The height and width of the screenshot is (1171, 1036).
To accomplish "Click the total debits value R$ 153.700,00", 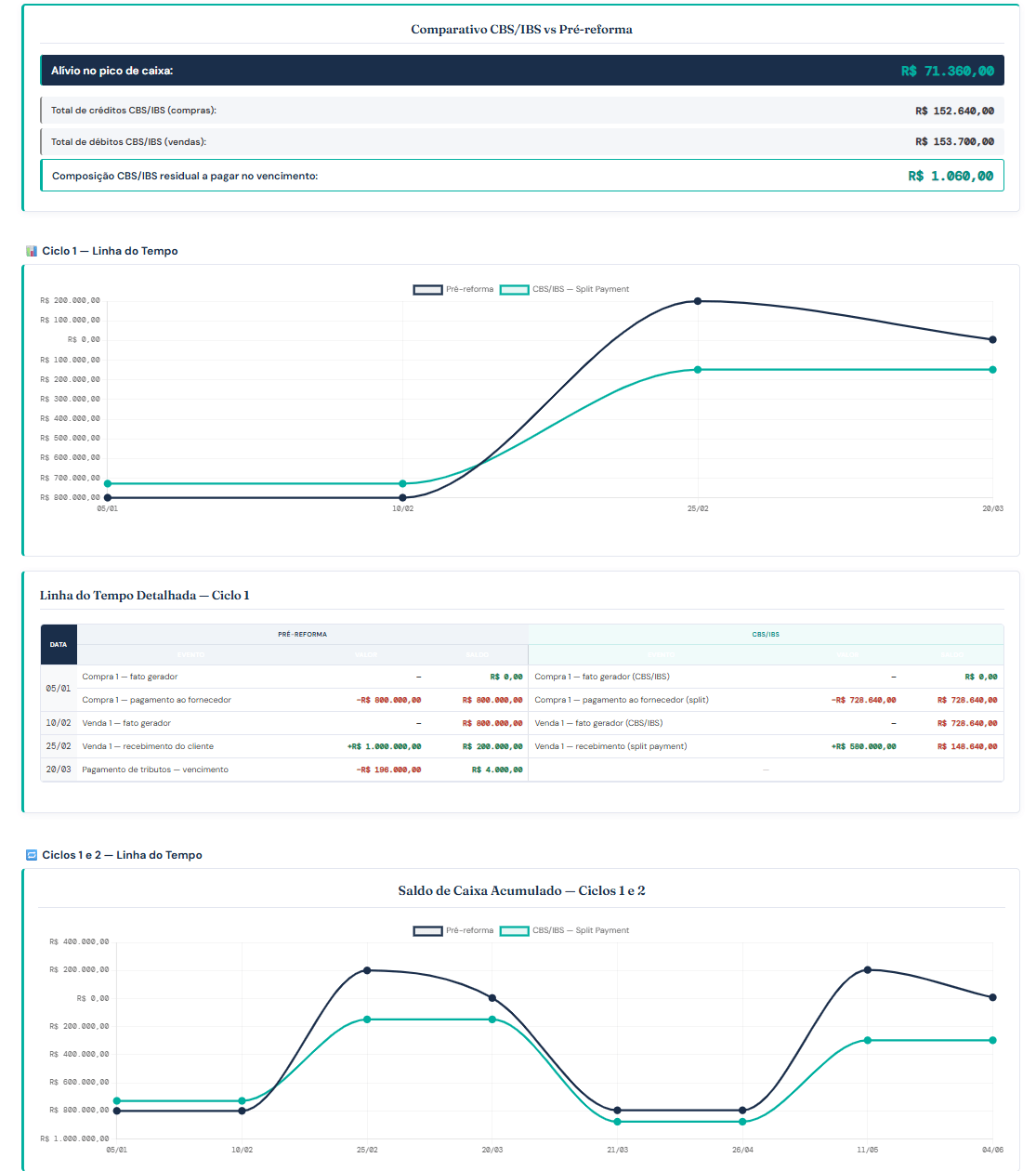I will coord(954,142).
